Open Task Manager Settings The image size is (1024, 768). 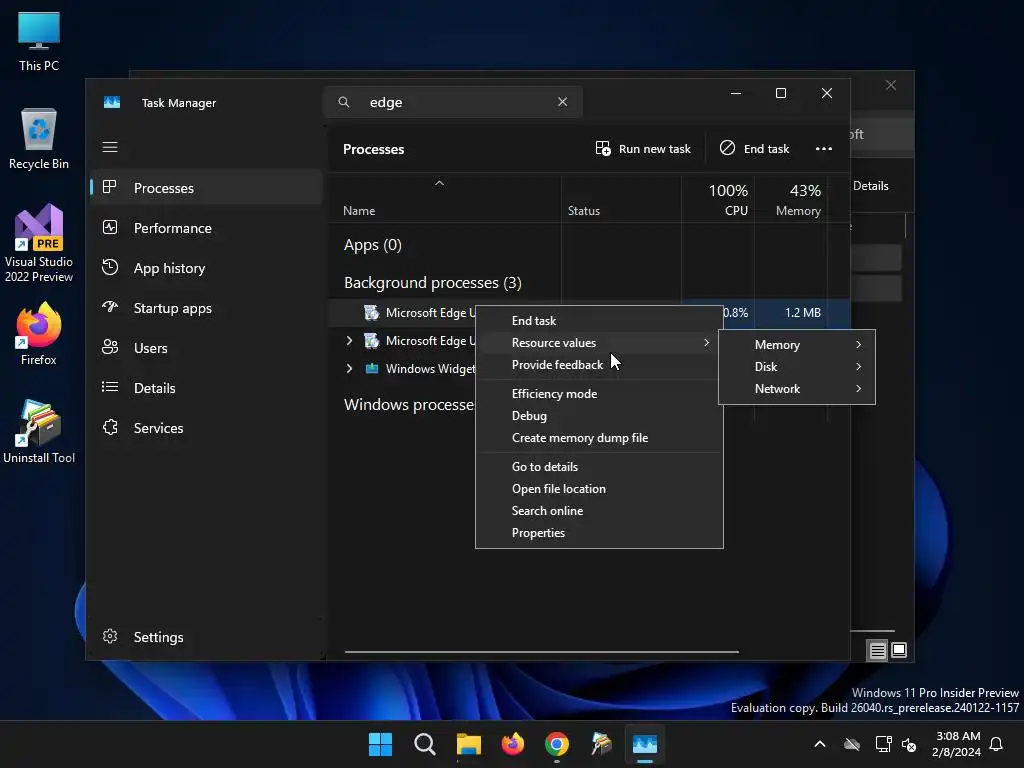pos(206,637)
